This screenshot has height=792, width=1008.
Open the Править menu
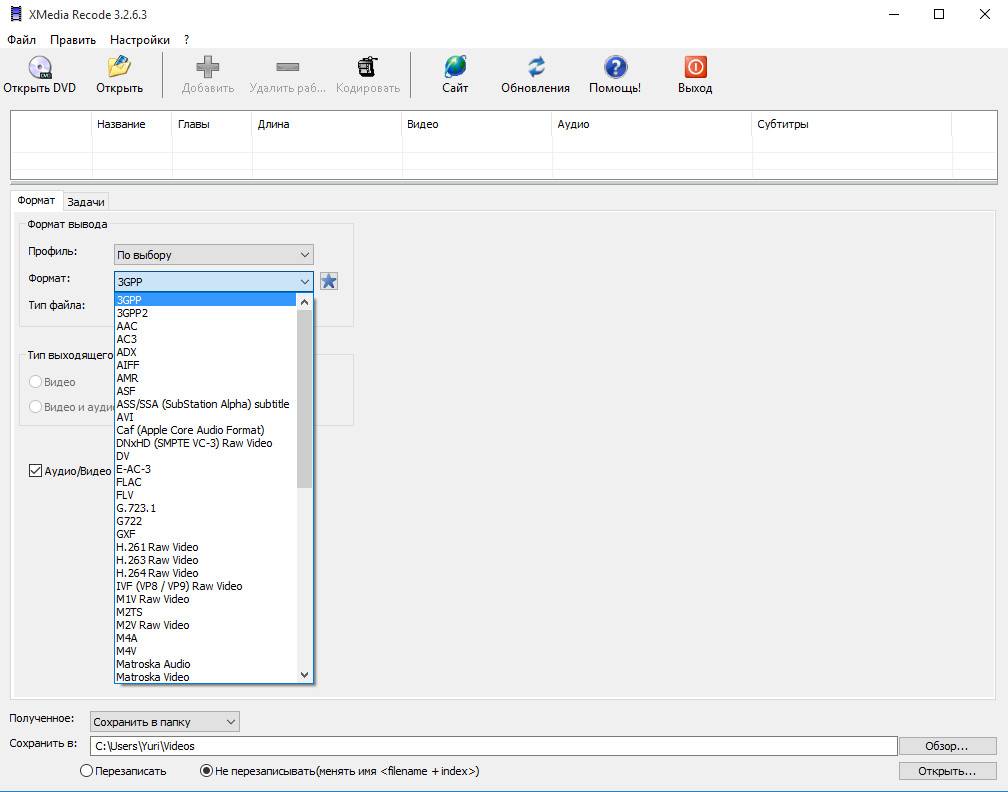(73, 40)
